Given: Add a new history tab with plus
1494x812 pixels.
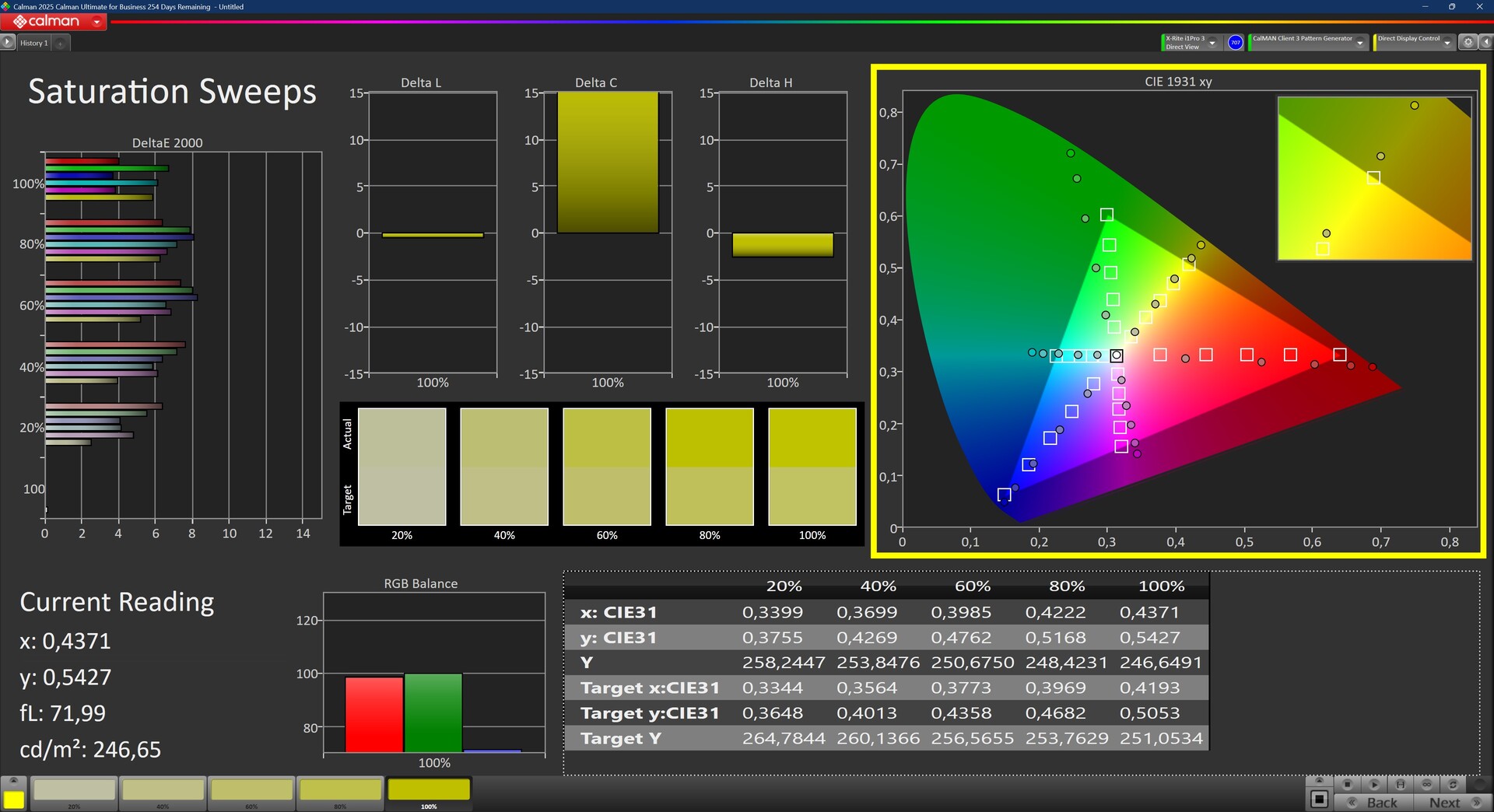Looking at the screenshot, I should tap(61, 44).
